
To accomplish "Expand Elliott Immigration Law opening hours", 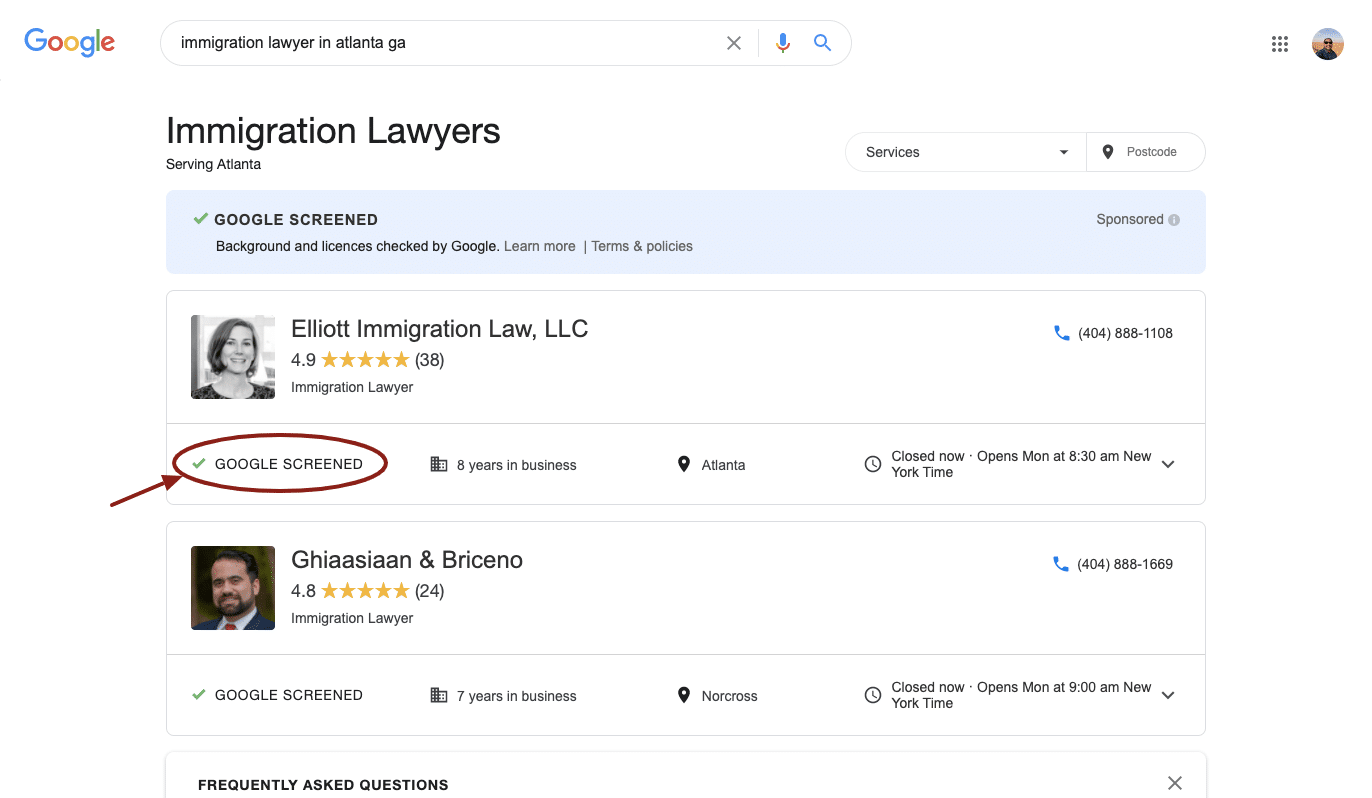I will [x=1168, y=464].
